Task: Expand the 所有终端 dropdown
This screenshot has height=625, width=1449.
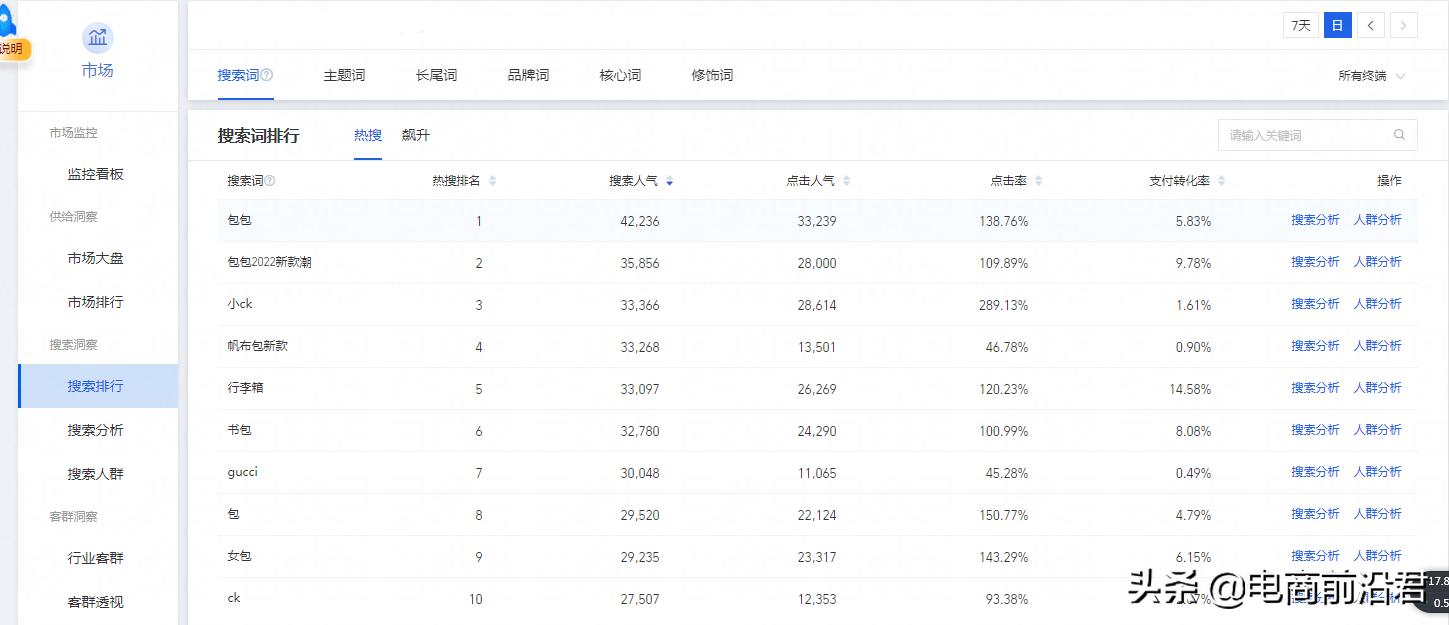Action: 1371,76
